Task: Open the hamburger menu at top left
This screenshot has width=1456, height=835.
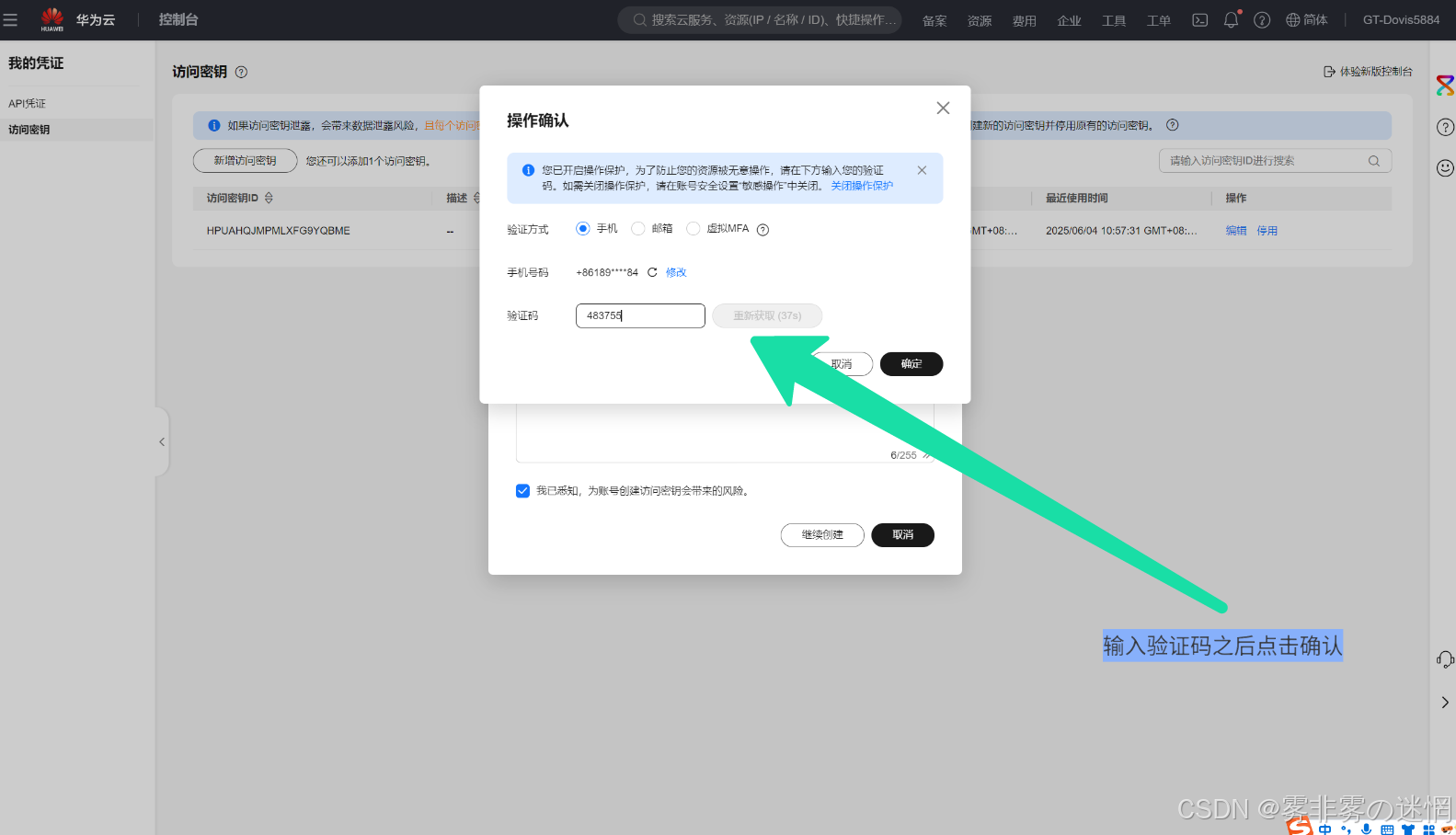Action: [11, 19]
